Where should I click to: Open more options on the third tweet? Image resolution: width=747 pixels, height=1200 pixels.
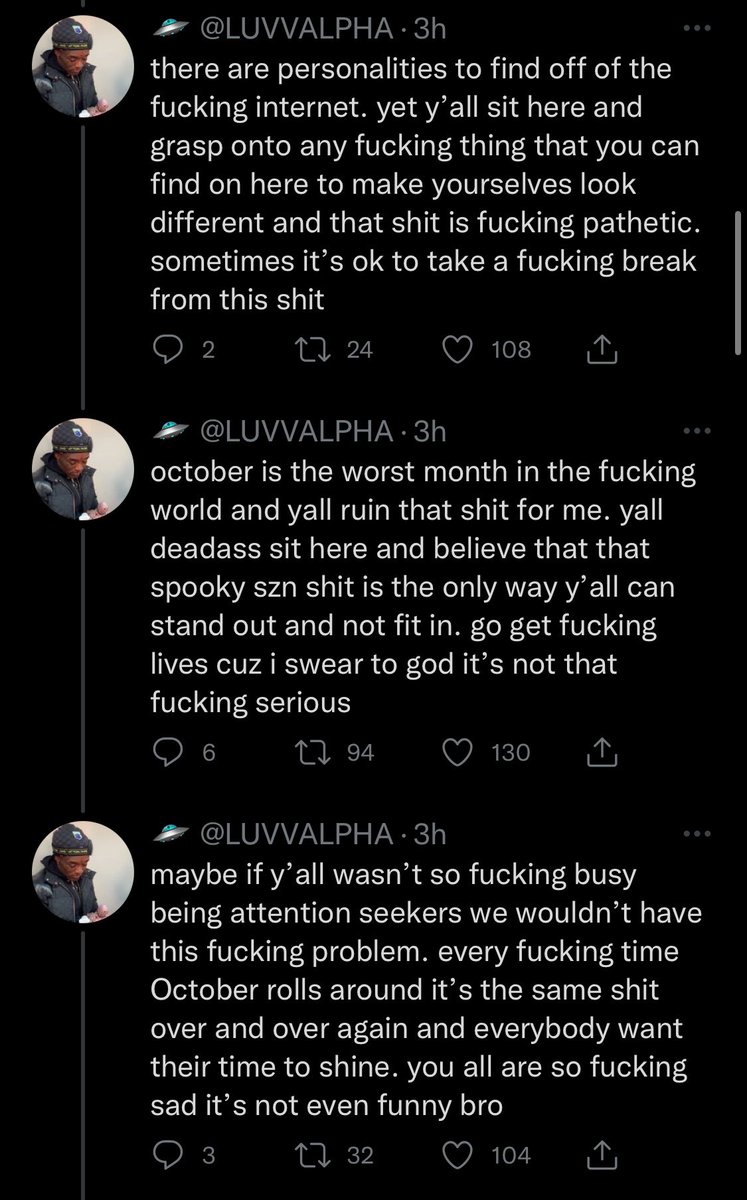pyautogui.click(x=694, y=834)
